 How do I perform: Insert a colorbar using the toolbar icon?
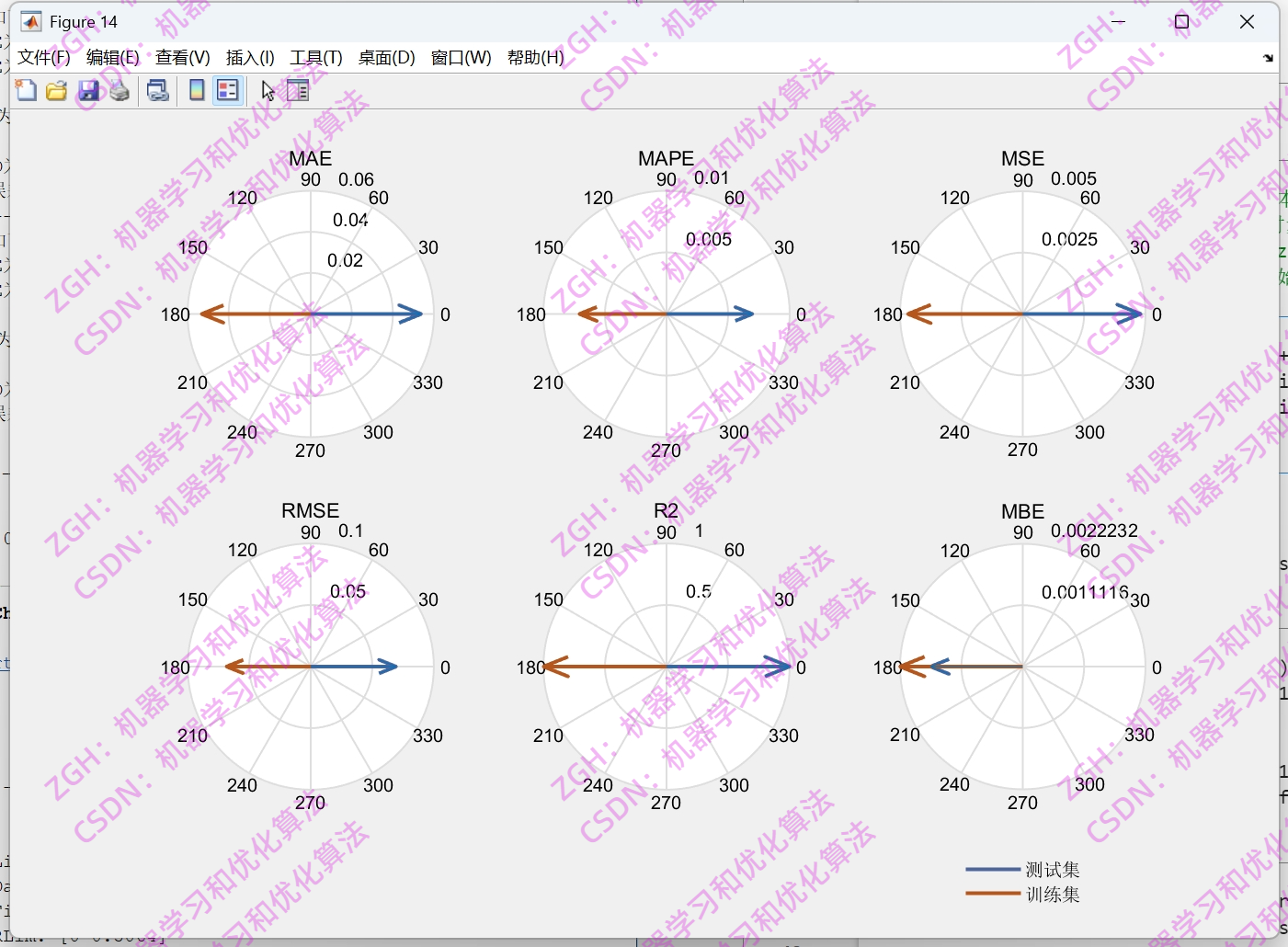click(x=197, y=90)
